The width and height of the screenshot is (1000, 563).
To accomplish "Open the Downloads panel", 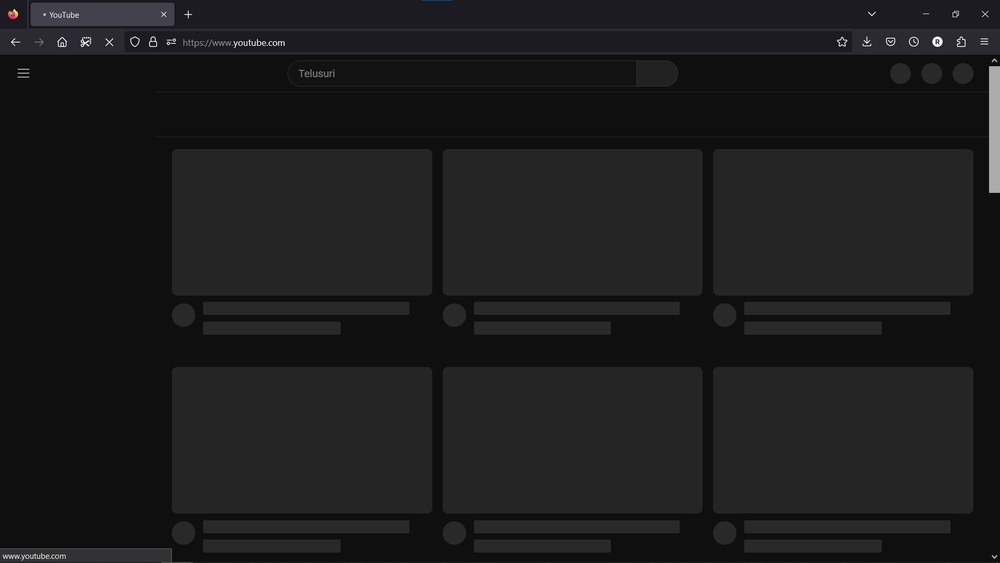I will click(x=866, y=42).
